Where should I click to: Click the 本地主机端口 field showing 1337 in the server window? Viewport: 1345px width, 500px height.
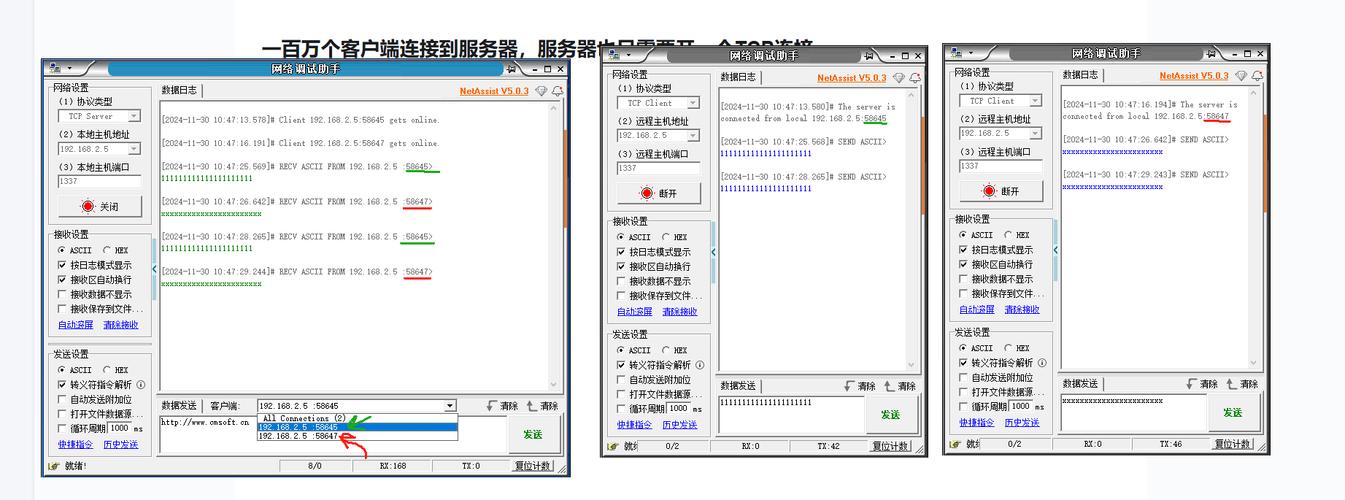99,182
